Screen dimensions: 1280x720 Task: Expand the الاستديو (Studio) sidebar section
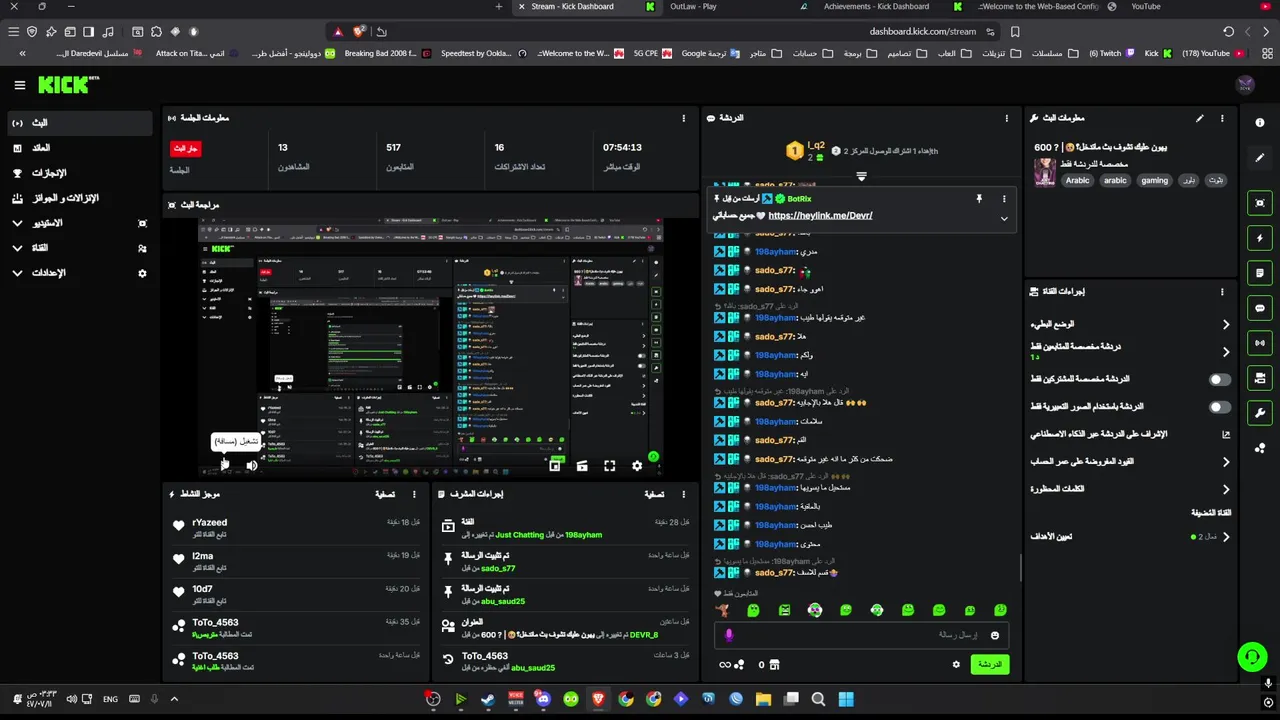[x=80, y=223]
